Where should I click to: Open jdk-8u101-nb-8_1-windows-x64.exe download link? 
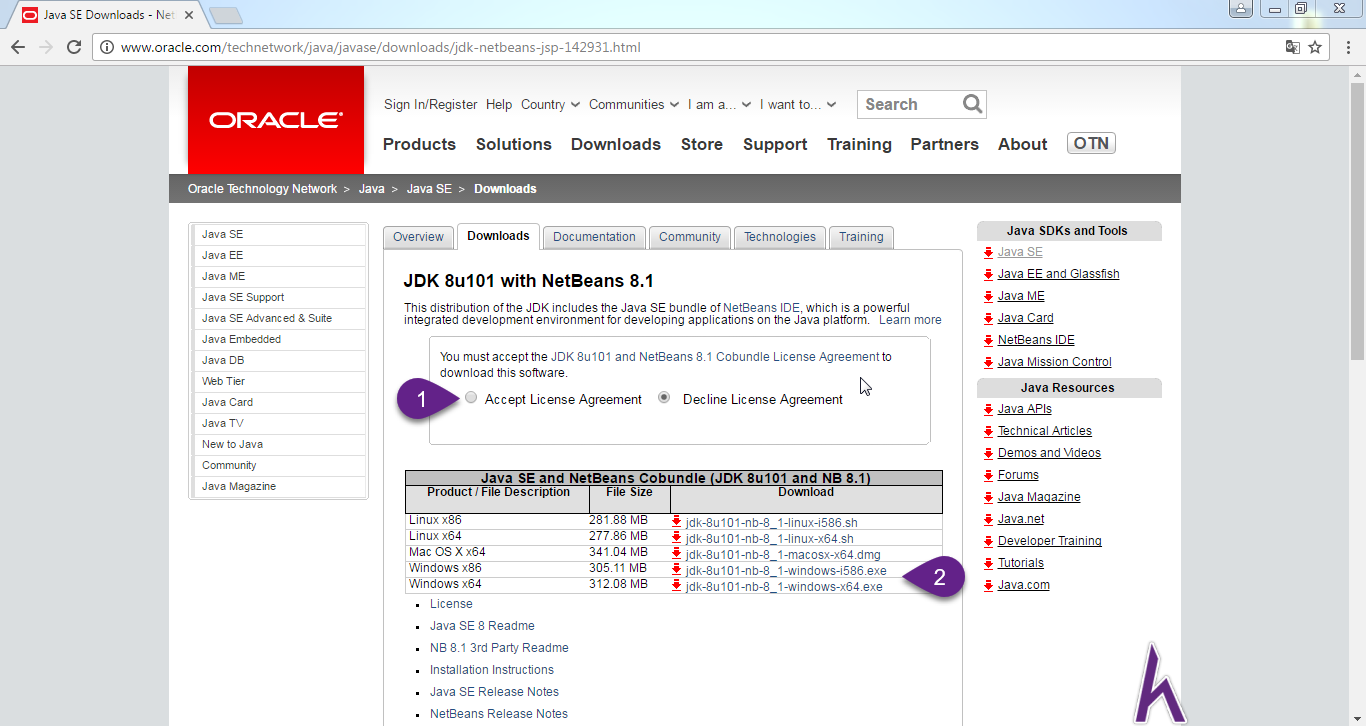point(784,587)
